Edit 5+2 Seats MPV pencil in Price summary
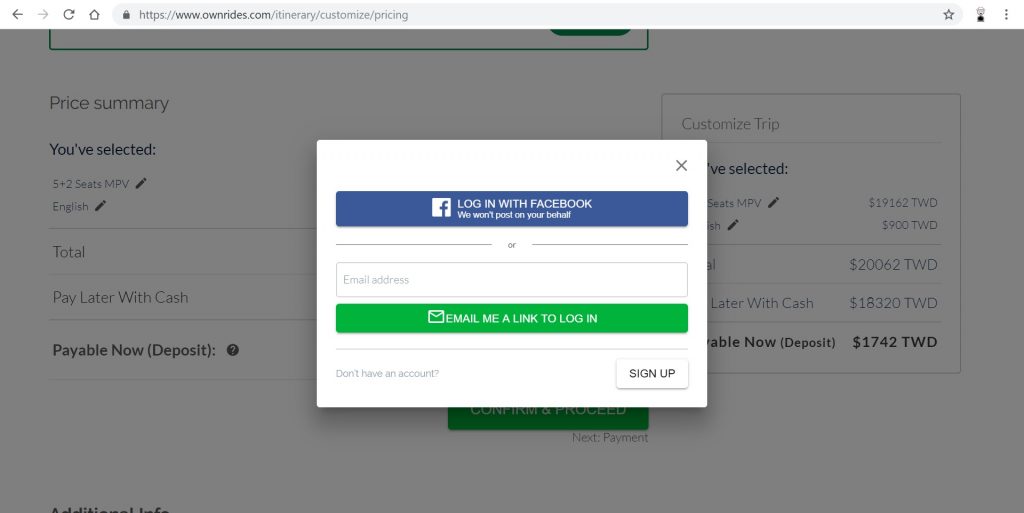Image resolution: width=1024 pixels, height=513 pixels. pos(141,183)
